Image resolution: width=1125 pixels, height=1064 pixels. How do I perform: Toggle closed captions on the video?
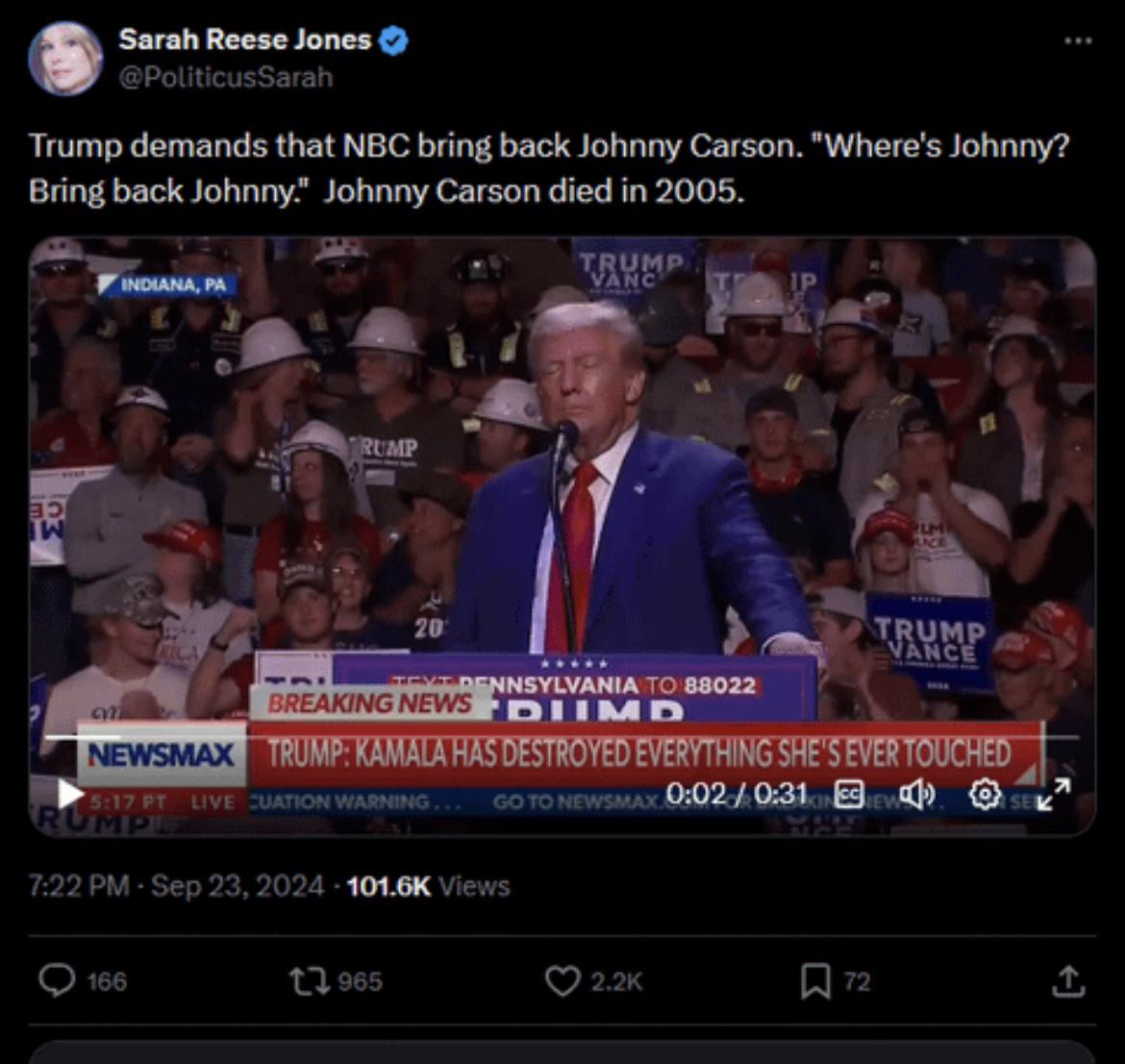point(849,794)
